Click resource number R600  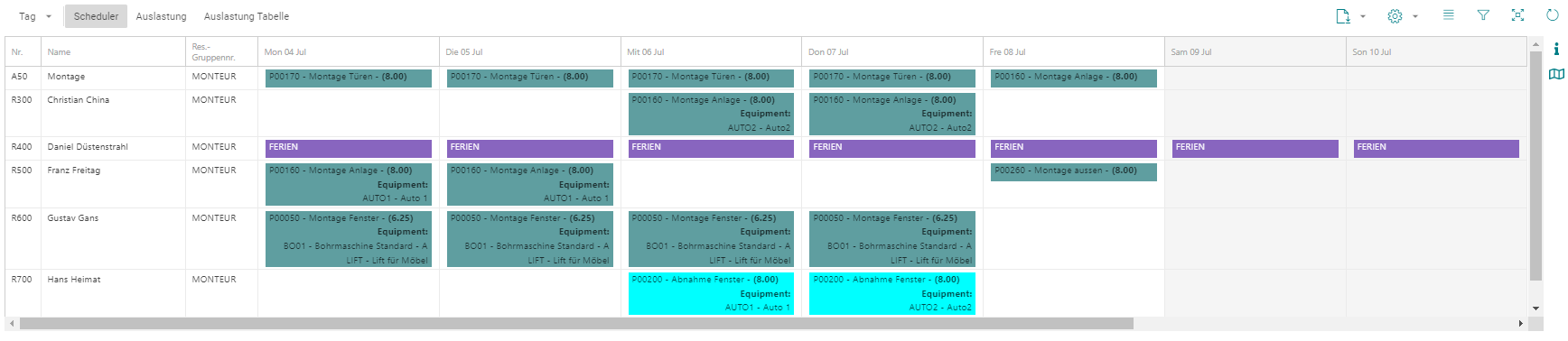click(22, 218)
